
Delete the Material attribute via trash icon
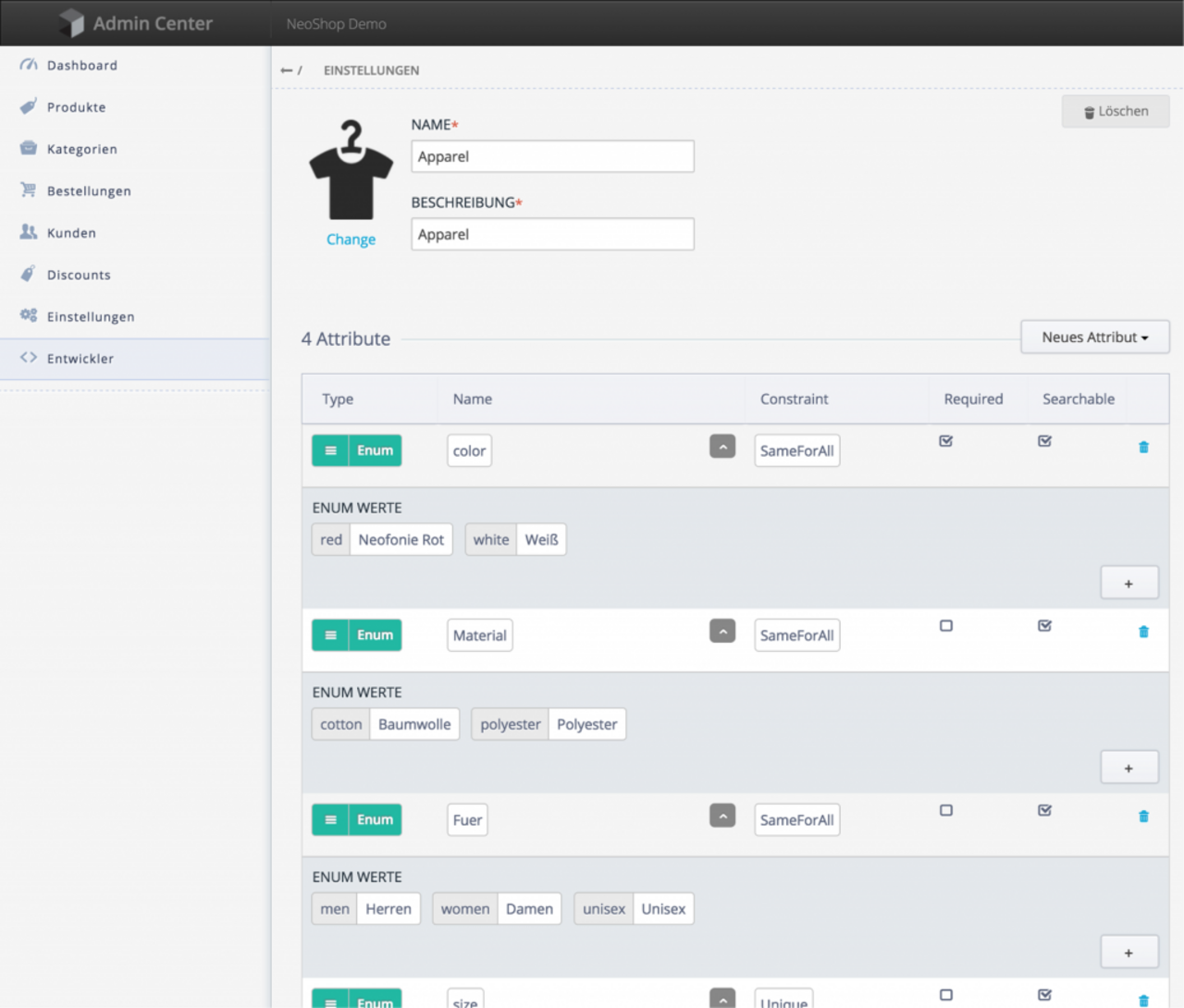1143,633
